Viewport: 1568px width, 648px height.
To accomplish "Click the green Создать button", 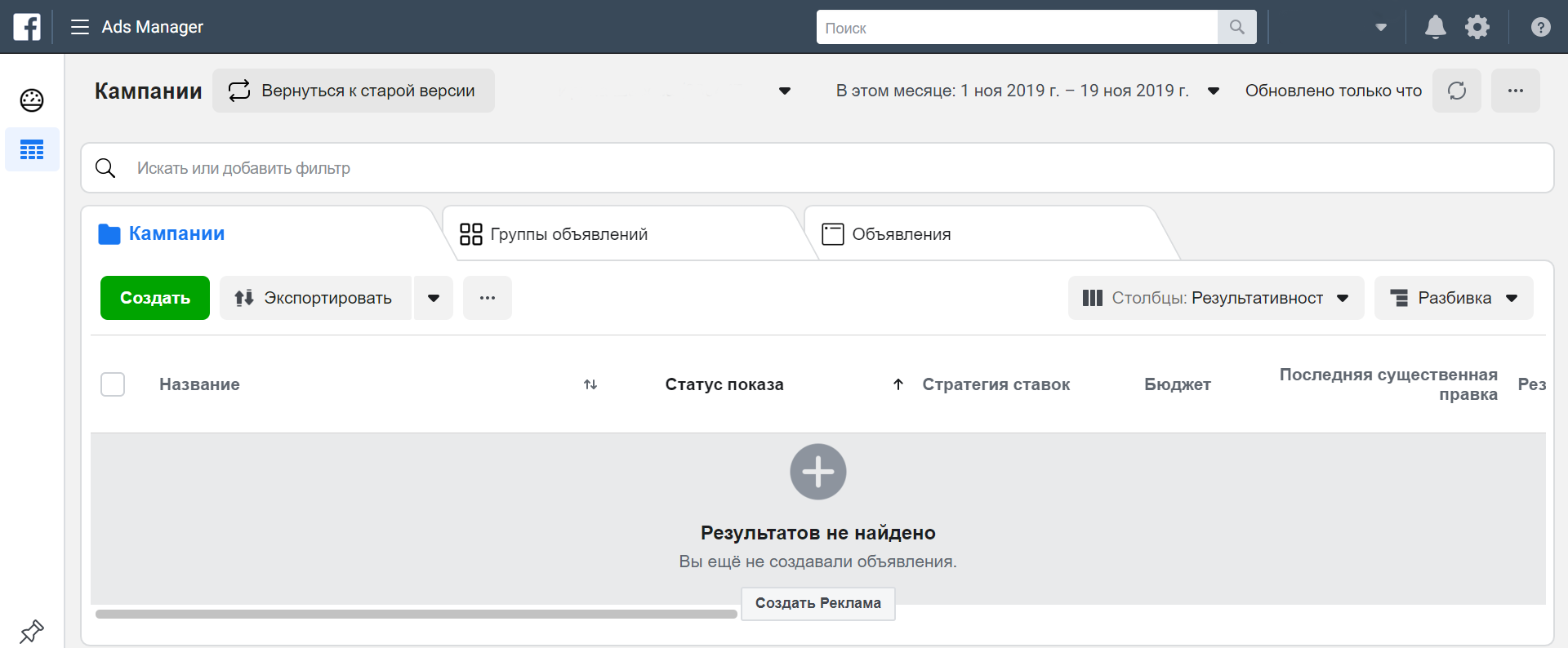I will click(x=155, y=298).
